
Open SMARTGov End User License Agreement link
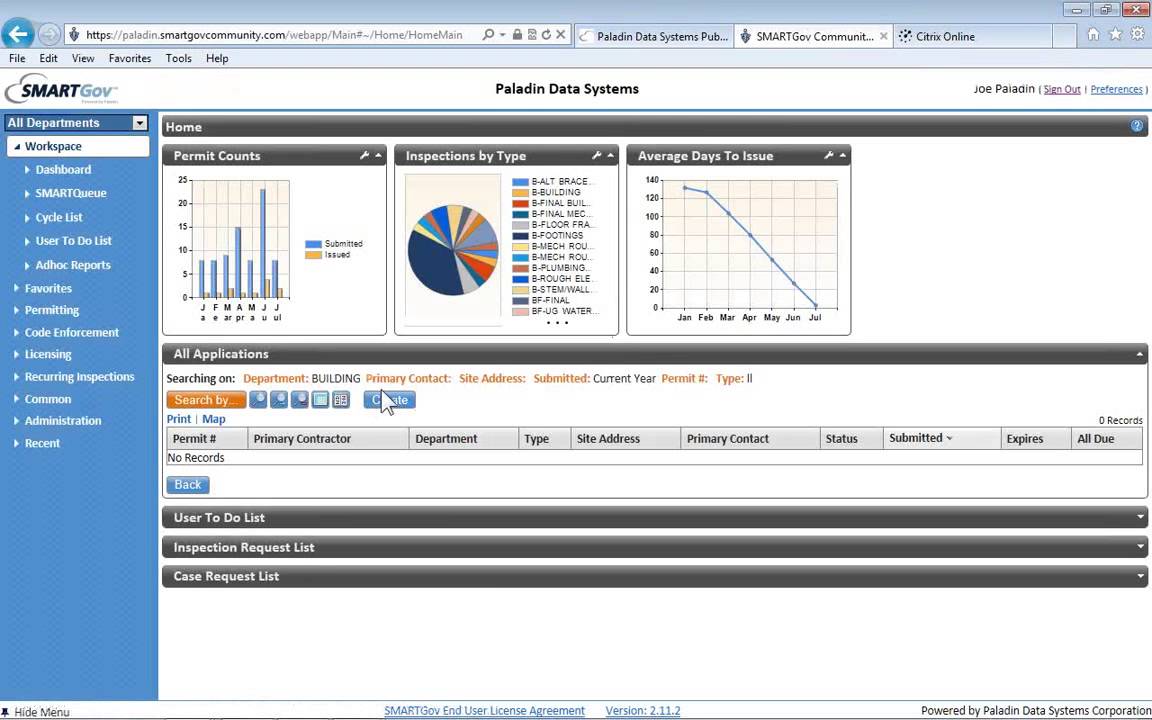click(x=484, y=710)
